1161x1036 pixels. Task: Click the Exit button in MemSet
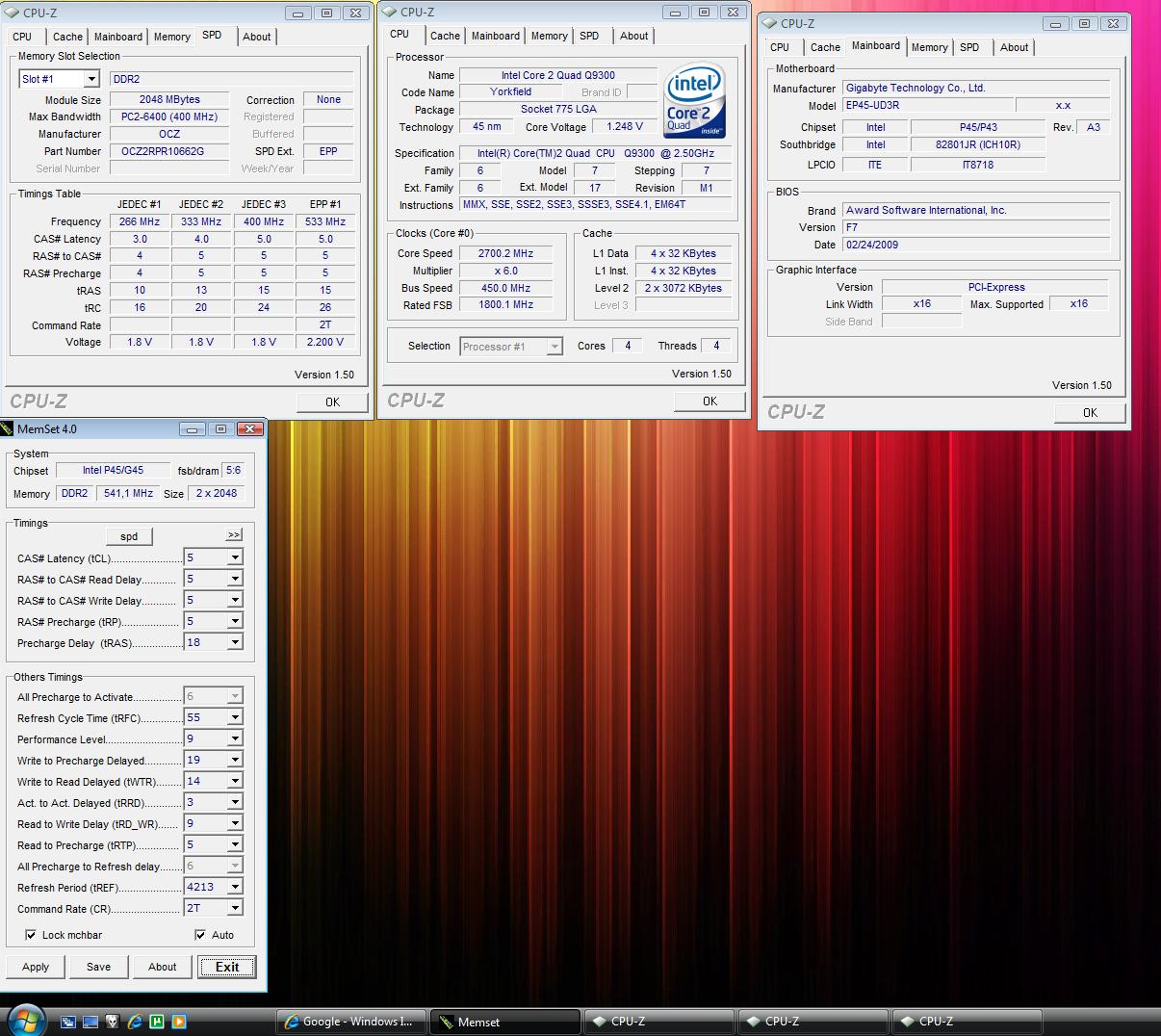tap(227, 967)
